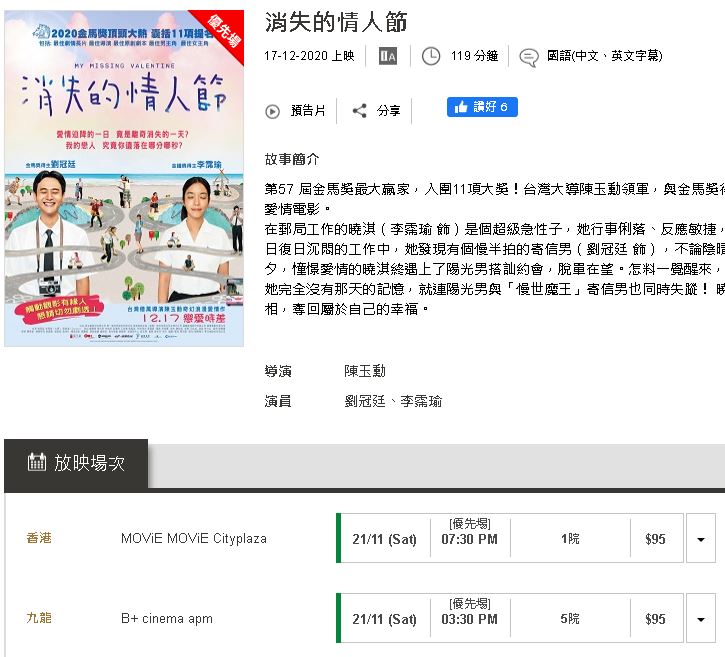Click the MOViE MOViE Cityplaza cinema name
This screenshot has height=657, width=725.
point(194,539)
